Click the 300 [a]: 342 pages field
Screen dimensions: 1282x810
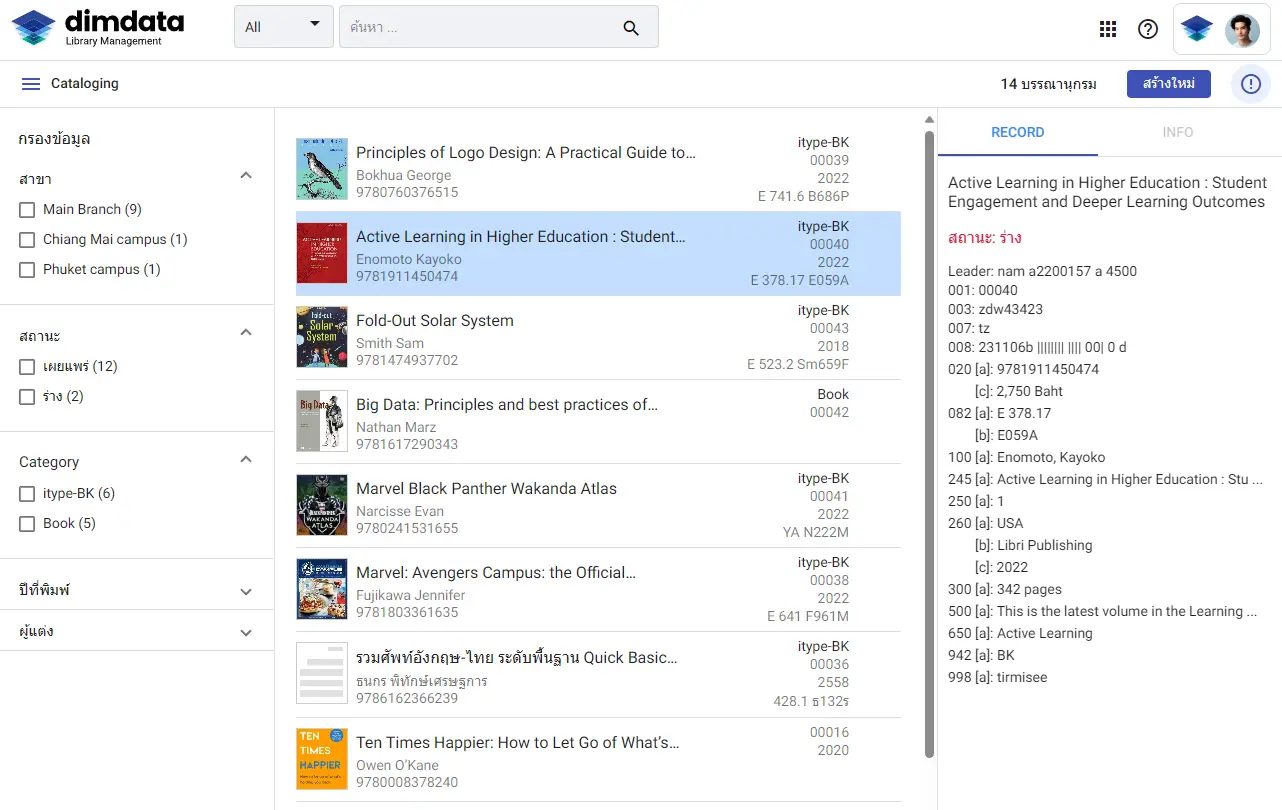pos(1005,589)
